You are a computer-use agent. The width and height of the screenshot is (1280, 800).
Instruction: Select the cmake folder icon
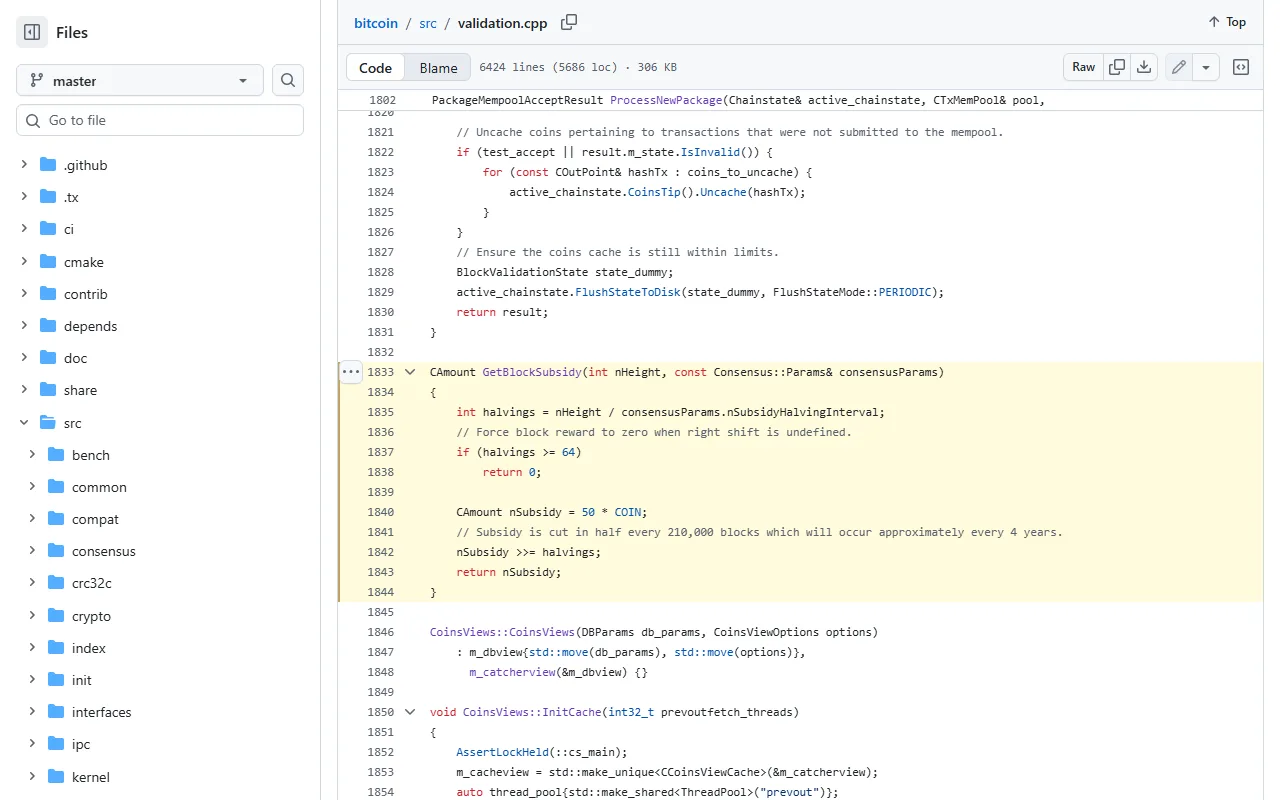coord(47,262)
